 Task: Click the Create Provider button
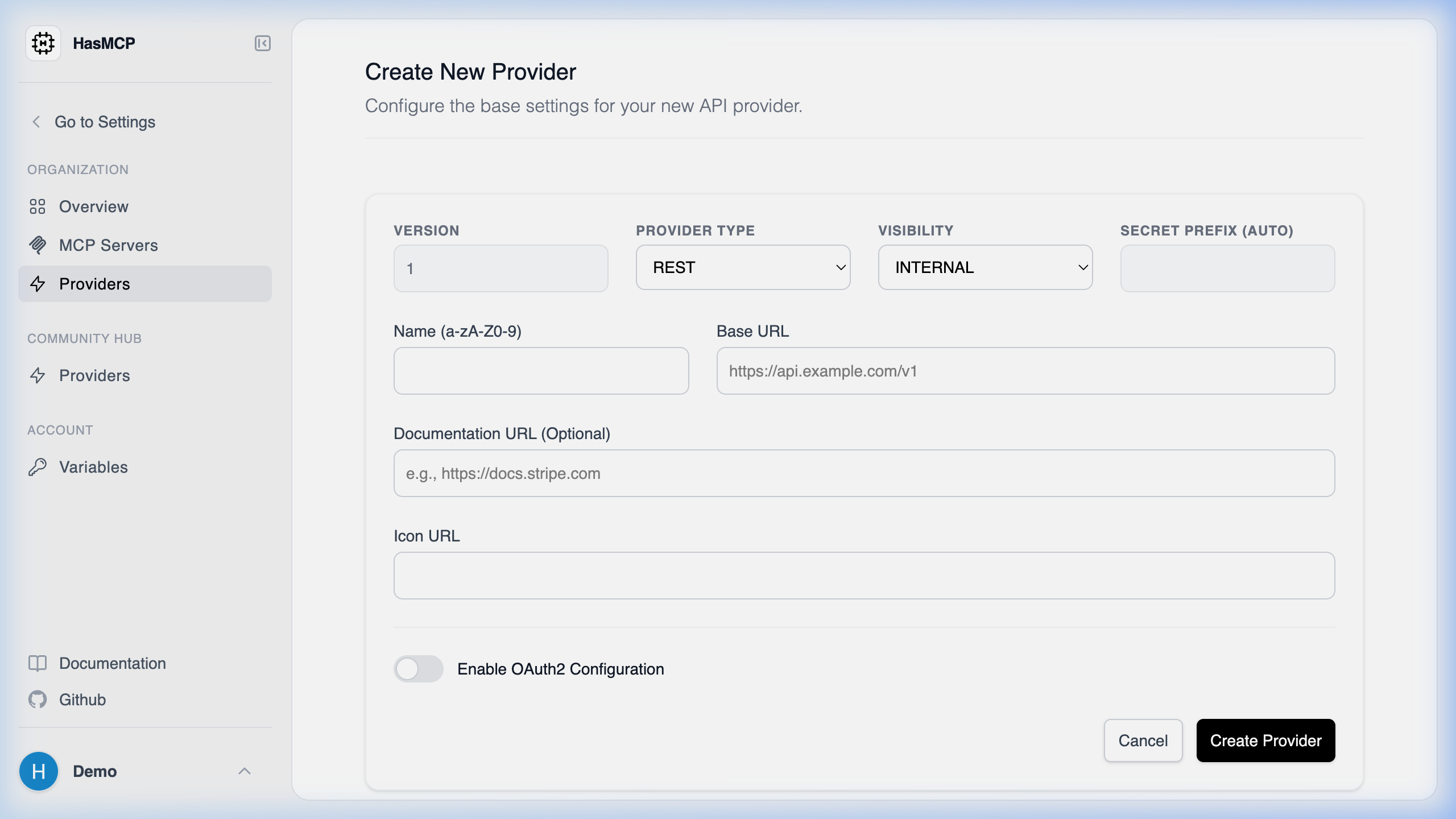click(1266, 741)
